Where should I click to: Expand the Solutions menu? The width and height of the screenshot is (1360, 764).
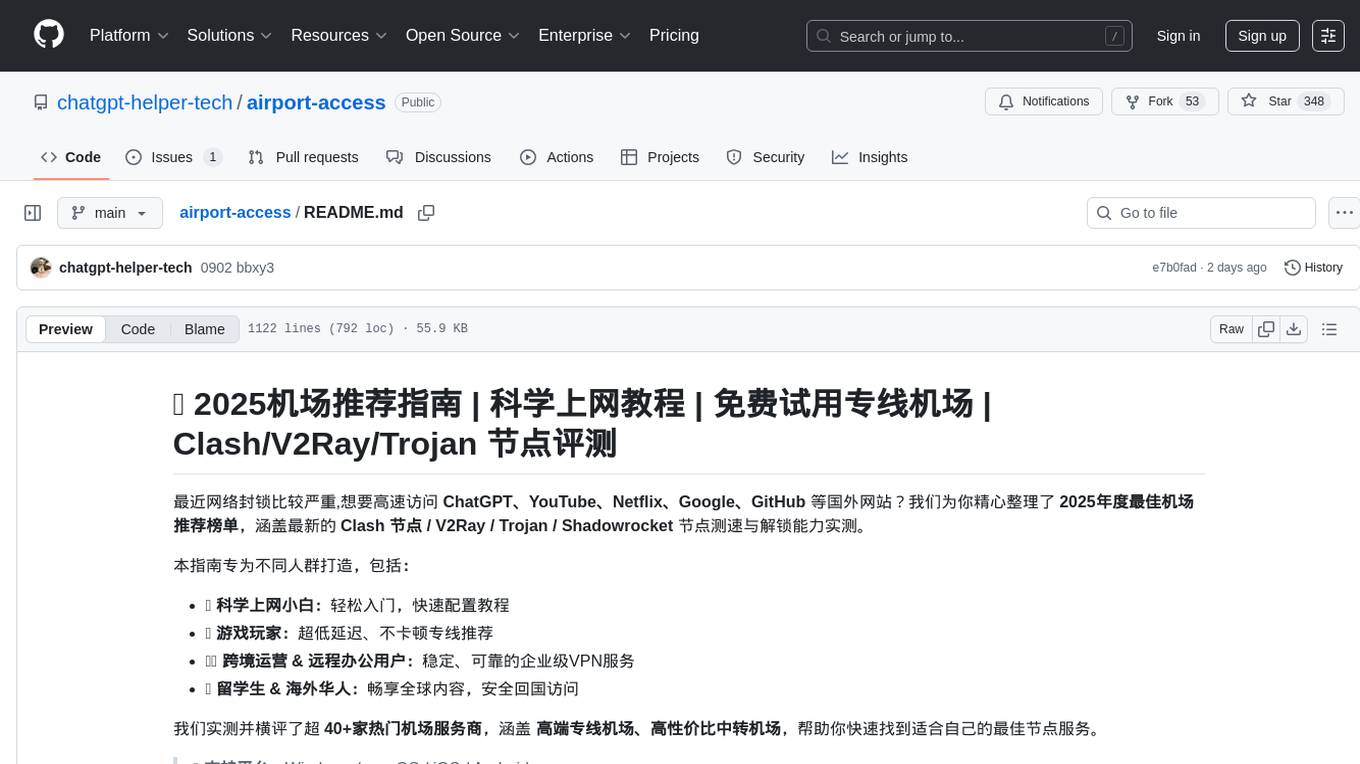pyautogui.click(x=230, y=35)
